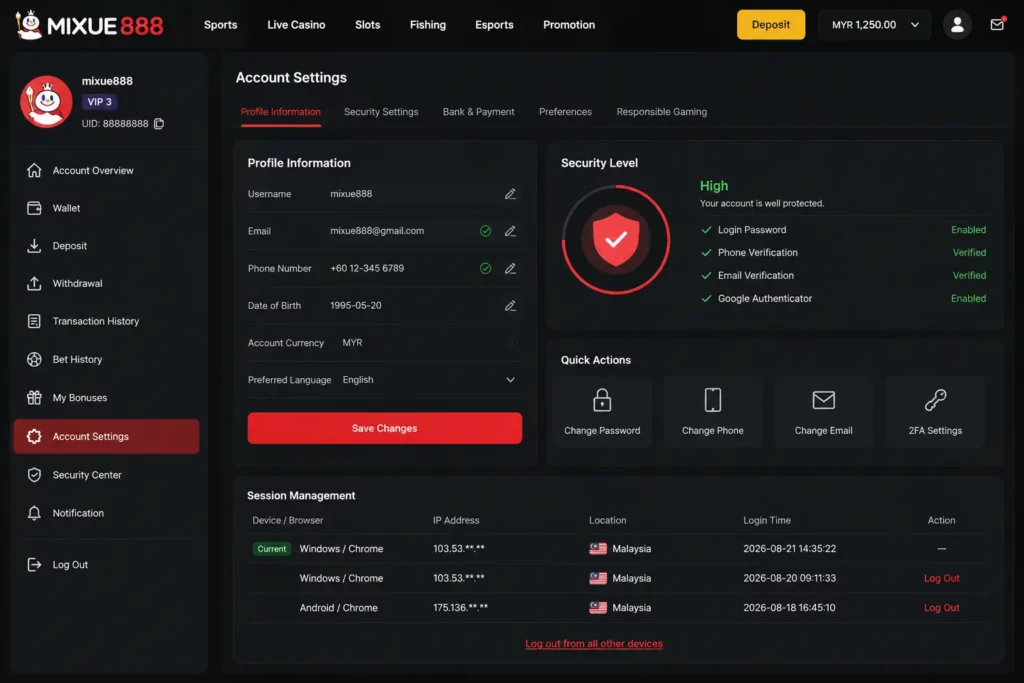Open Live Casino in top navigation
1024x683 pixels.
296,25
